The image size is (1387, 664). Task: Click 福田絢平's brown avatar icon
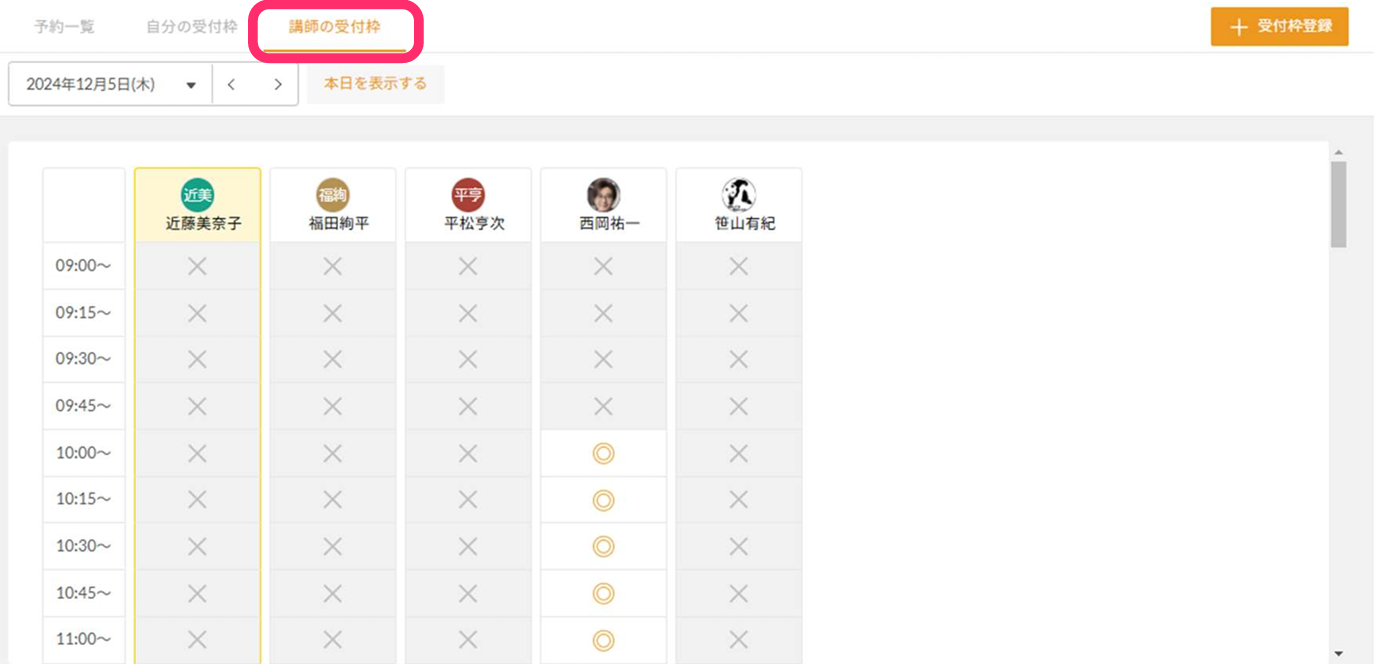click(332, 195)
